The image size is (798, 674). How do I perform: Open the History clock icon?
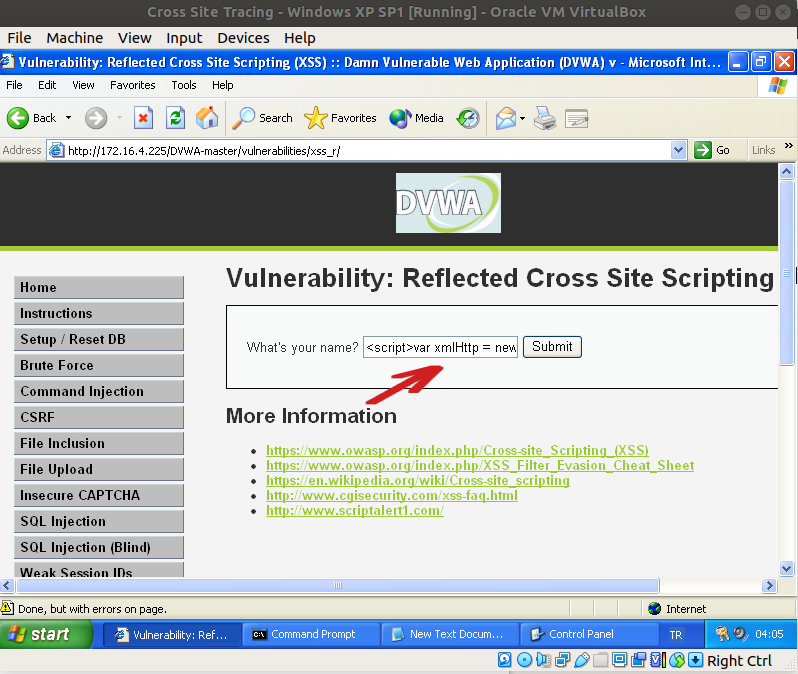[x=468, y=118]
